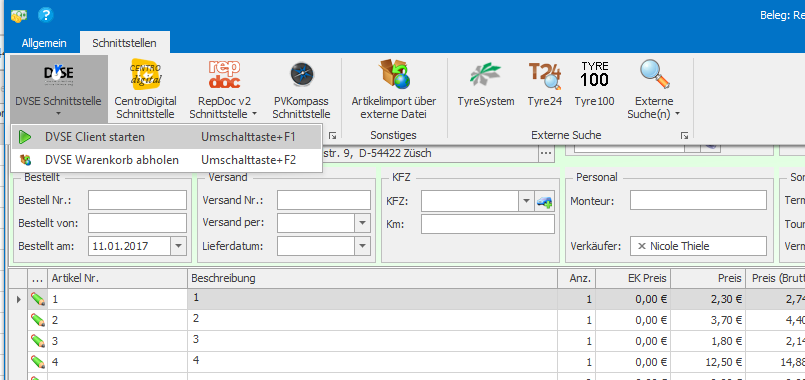Edit article row 3 pencil icon
The image size is (805, 380).
pos(37,340)
